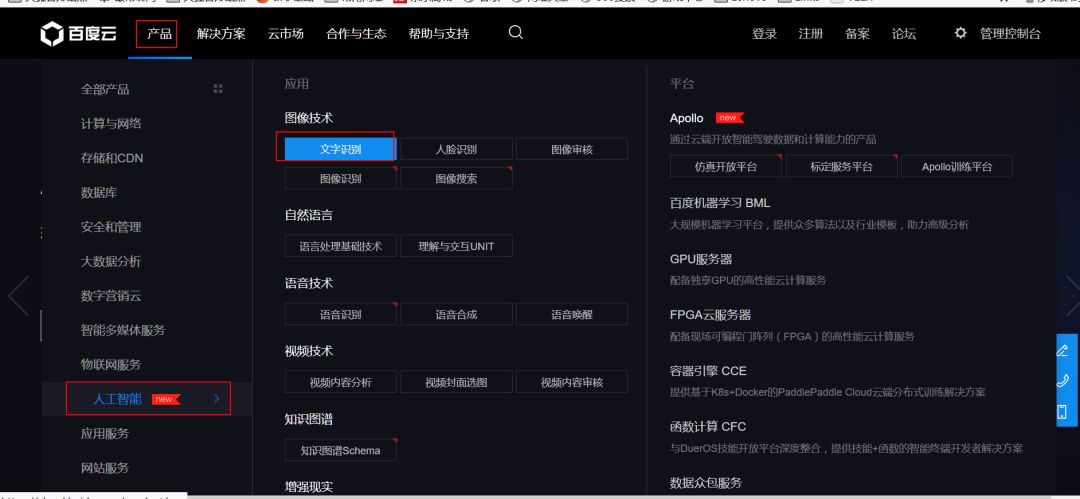Click the Apollo heading
Screen dimensions: 1080x499
coord(687,119)
